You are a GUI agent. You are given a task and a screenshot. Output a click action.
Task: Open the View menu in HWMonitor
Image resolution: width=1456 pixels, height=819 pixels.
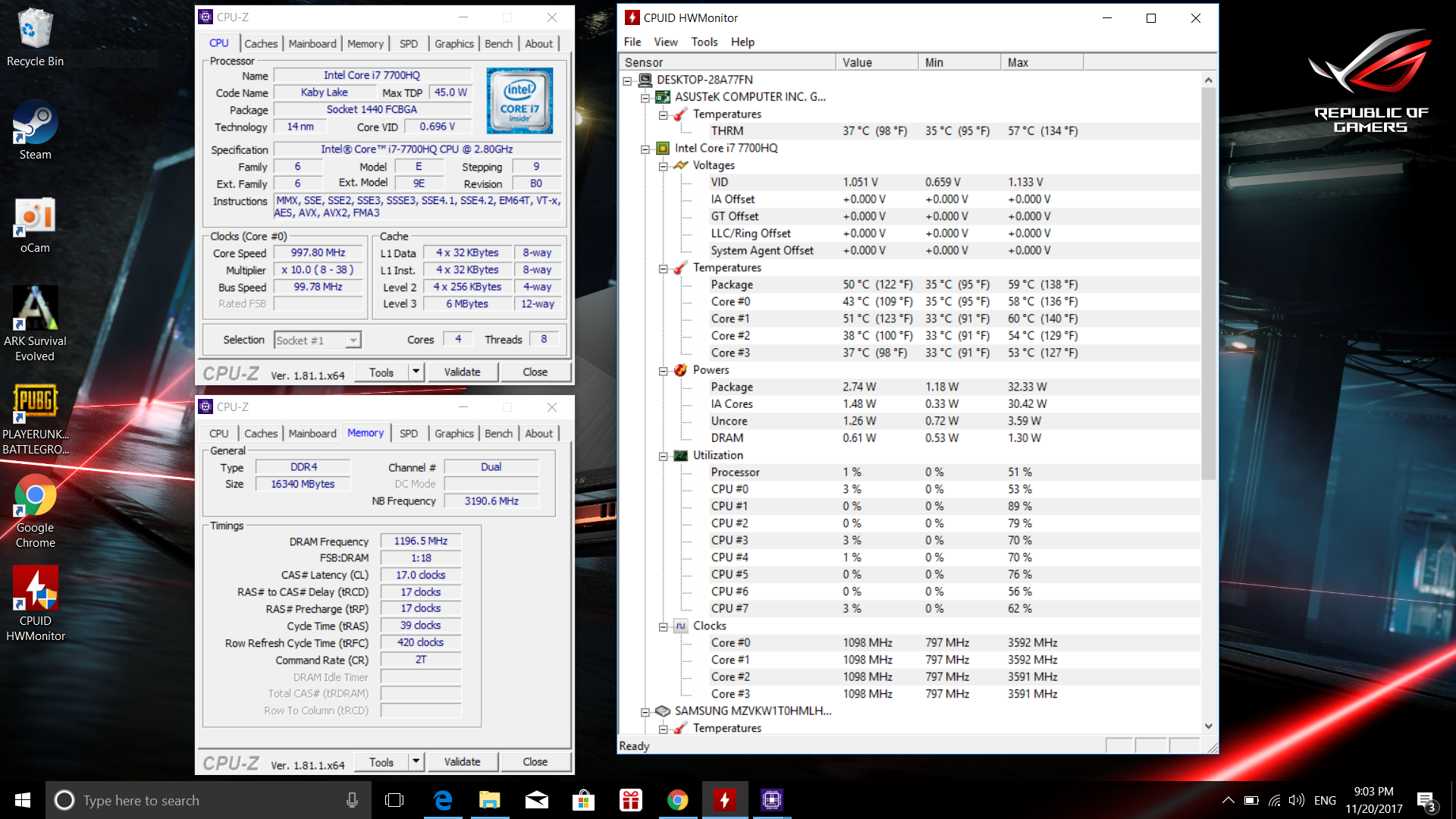(x=666, y=42)
